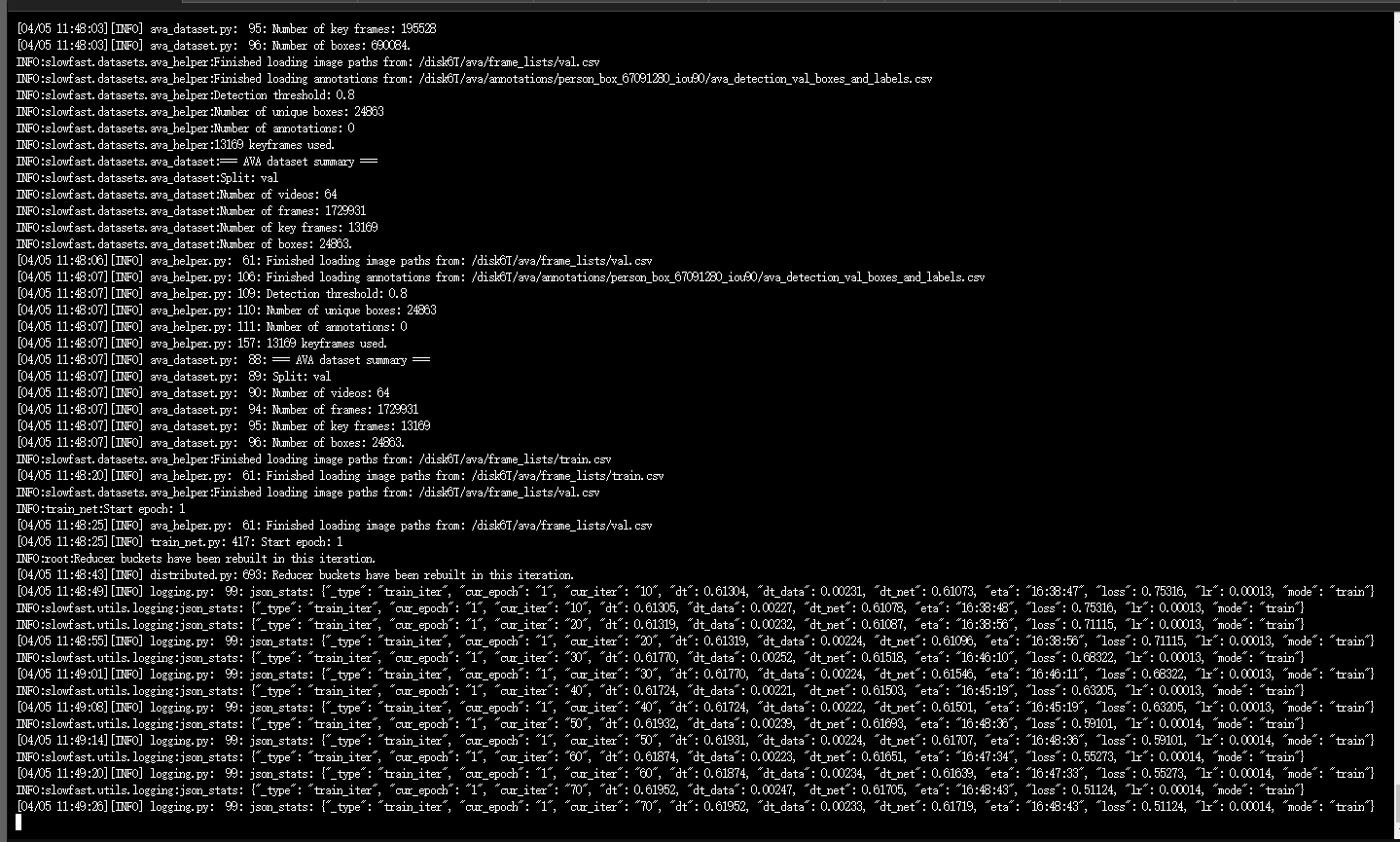Click 'ava_dataset.py: 89: Split: val' line

173,377
